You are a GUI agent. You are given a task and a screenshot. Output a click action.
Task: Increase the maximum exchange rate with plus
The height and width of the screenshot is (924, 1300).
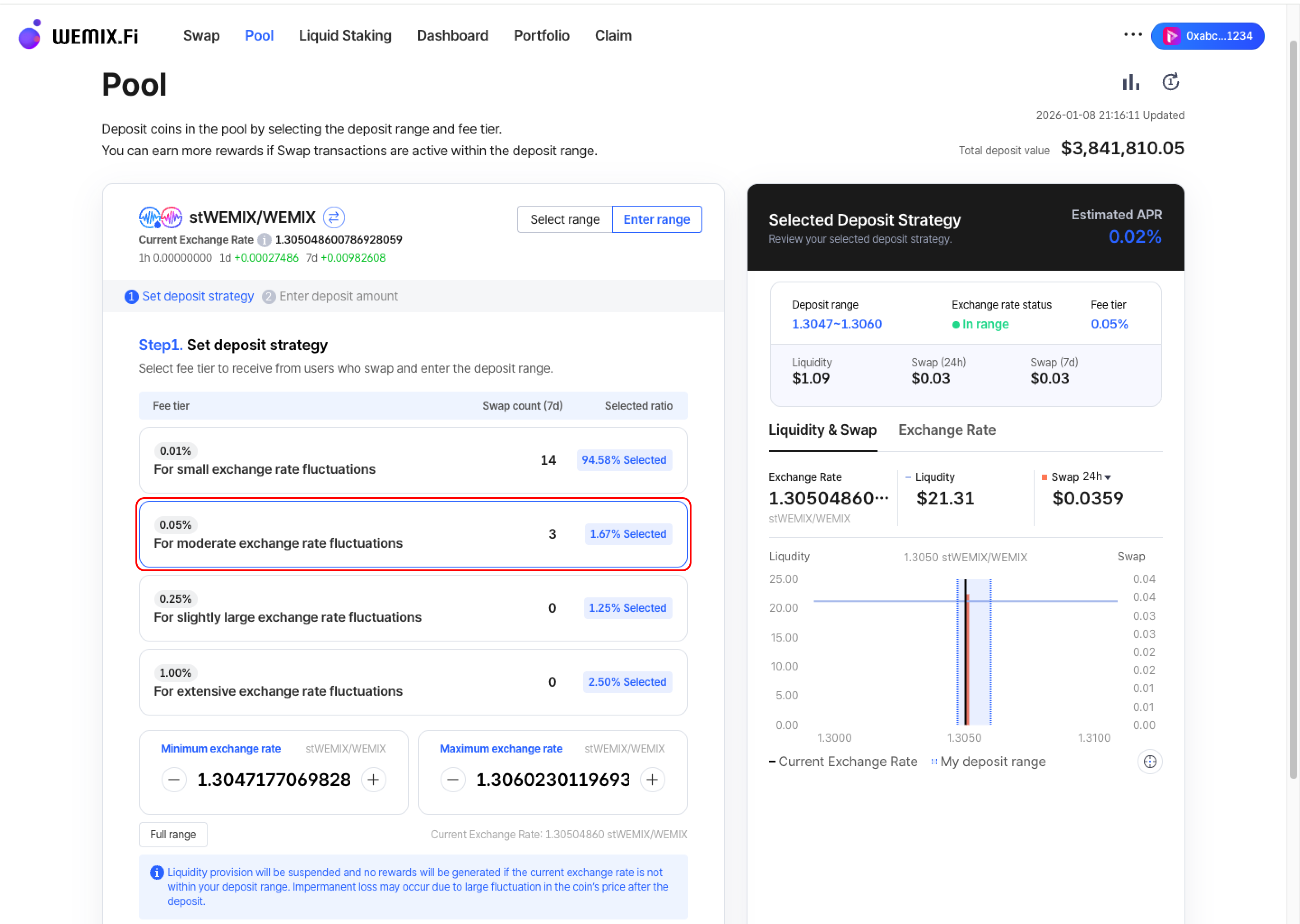pyautogui.click(x=652, y=780)
